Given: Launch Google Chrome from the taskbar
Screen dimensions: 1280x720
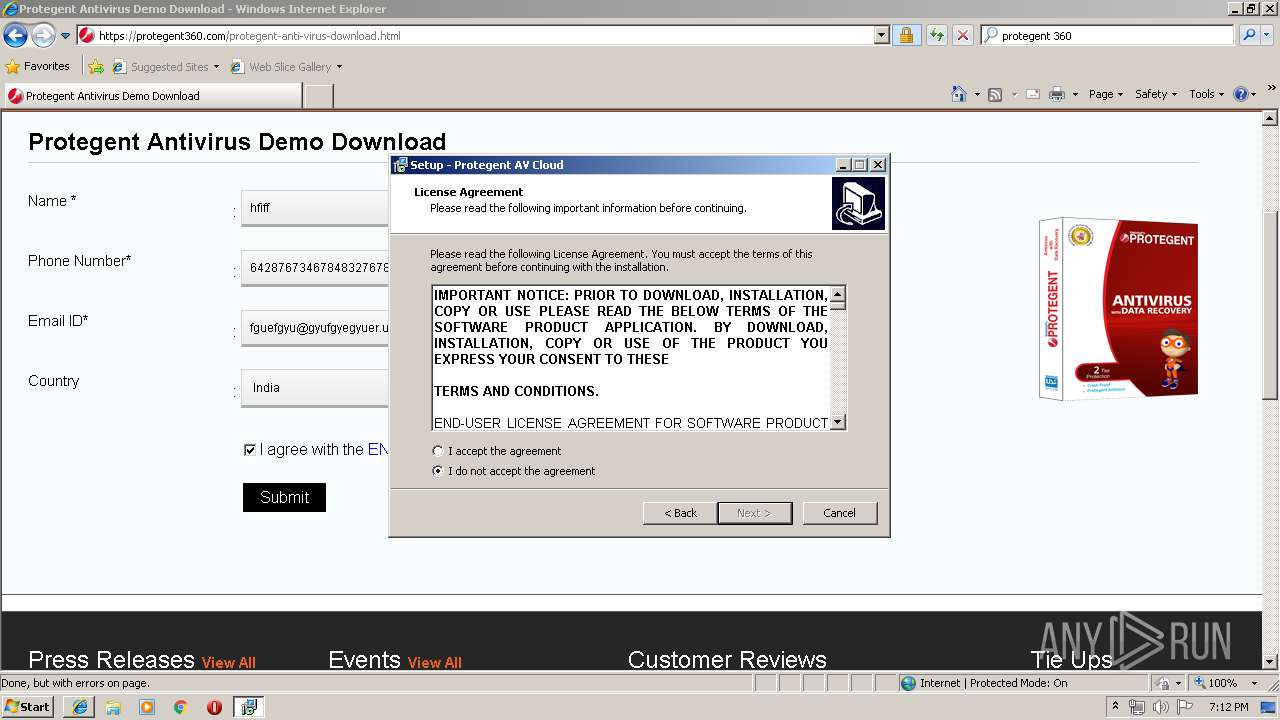Looking at the screenshot, I should tap(181, 707).
